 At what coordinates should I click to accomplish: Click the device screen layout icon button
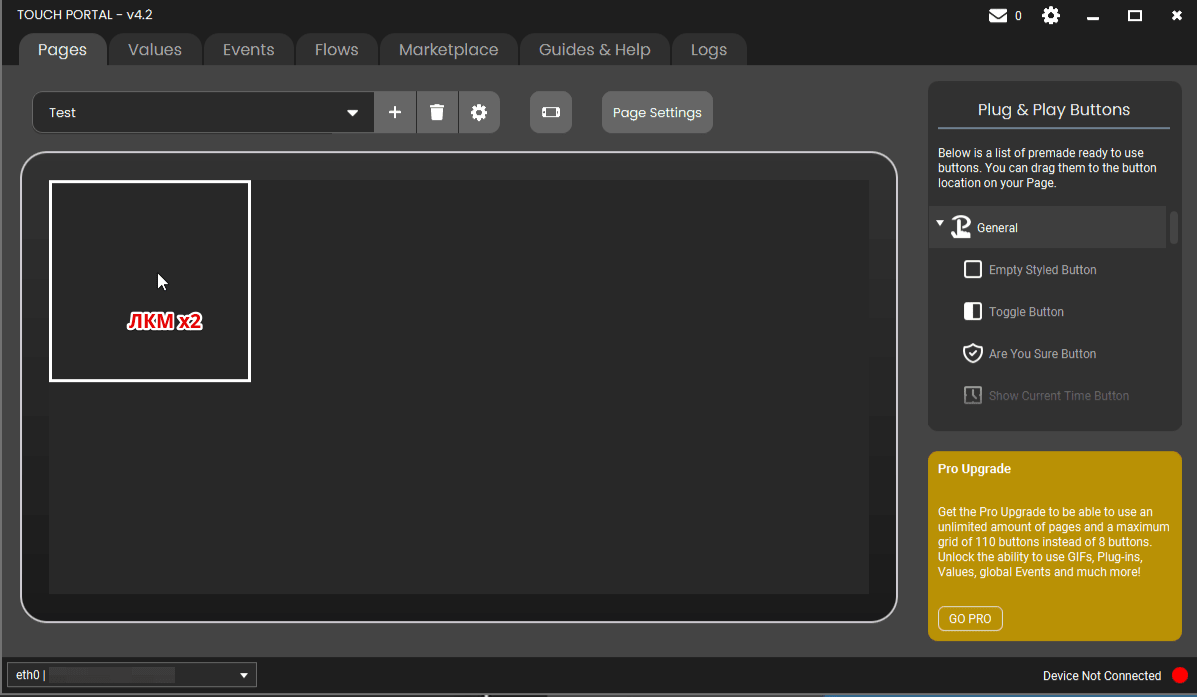click(550, 112)
